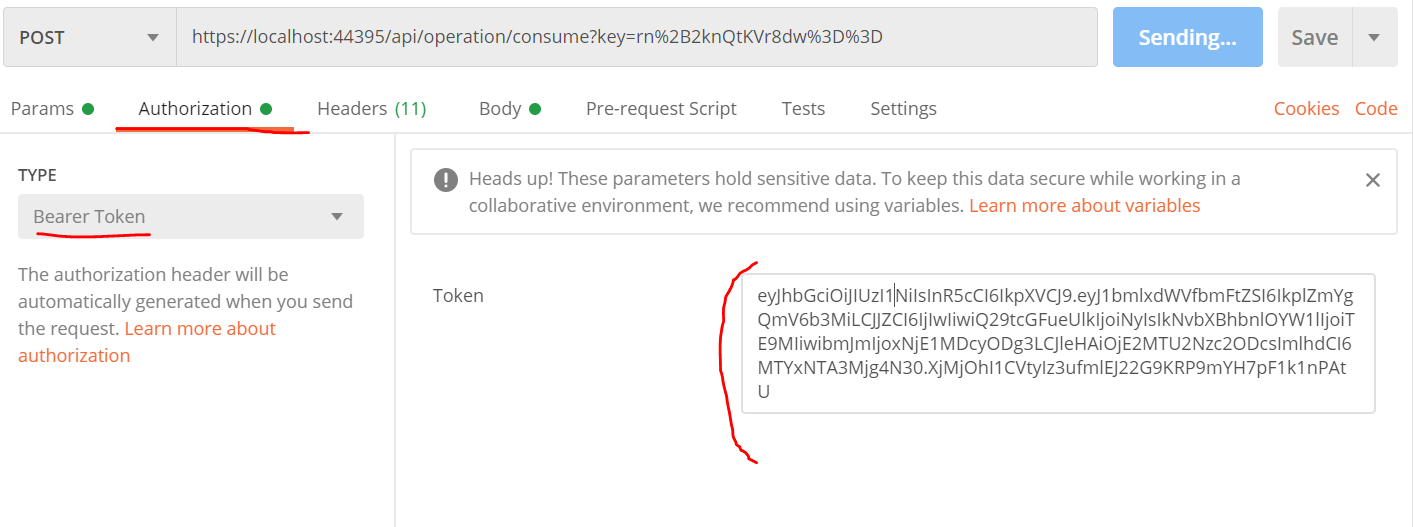This screenshot has width=1413, height=527.
Task: Click the Save button
Action: pos(1315,38)
